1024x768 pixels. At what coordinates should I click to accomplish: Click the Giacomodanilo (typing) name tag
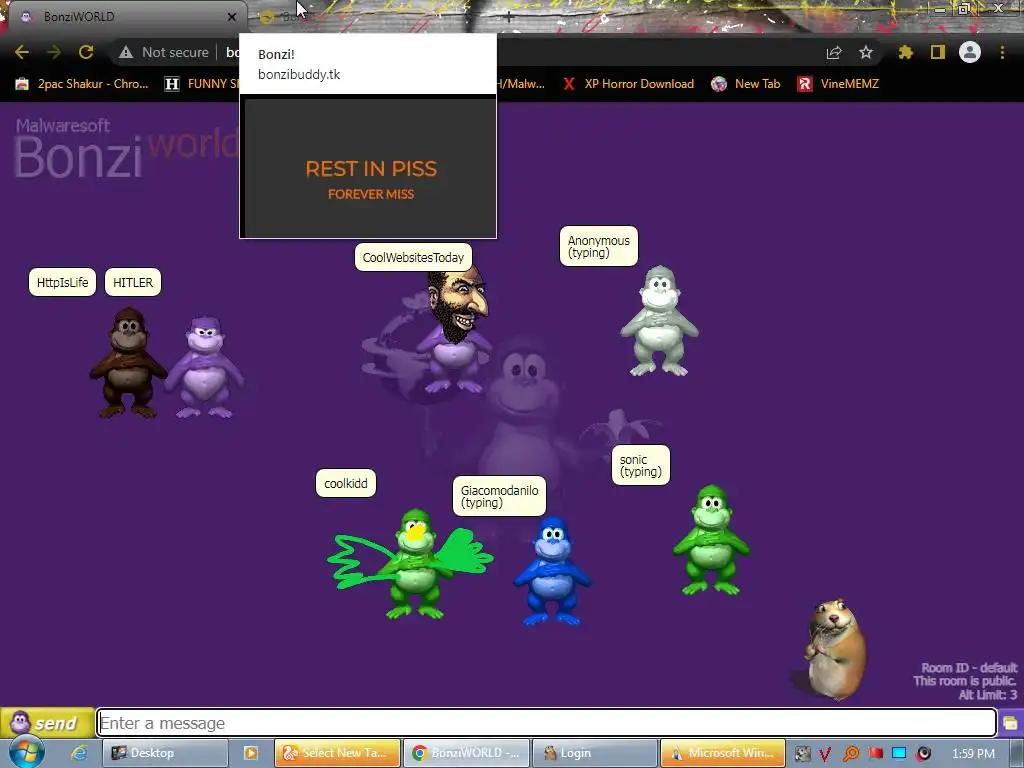tap(500, 496)
